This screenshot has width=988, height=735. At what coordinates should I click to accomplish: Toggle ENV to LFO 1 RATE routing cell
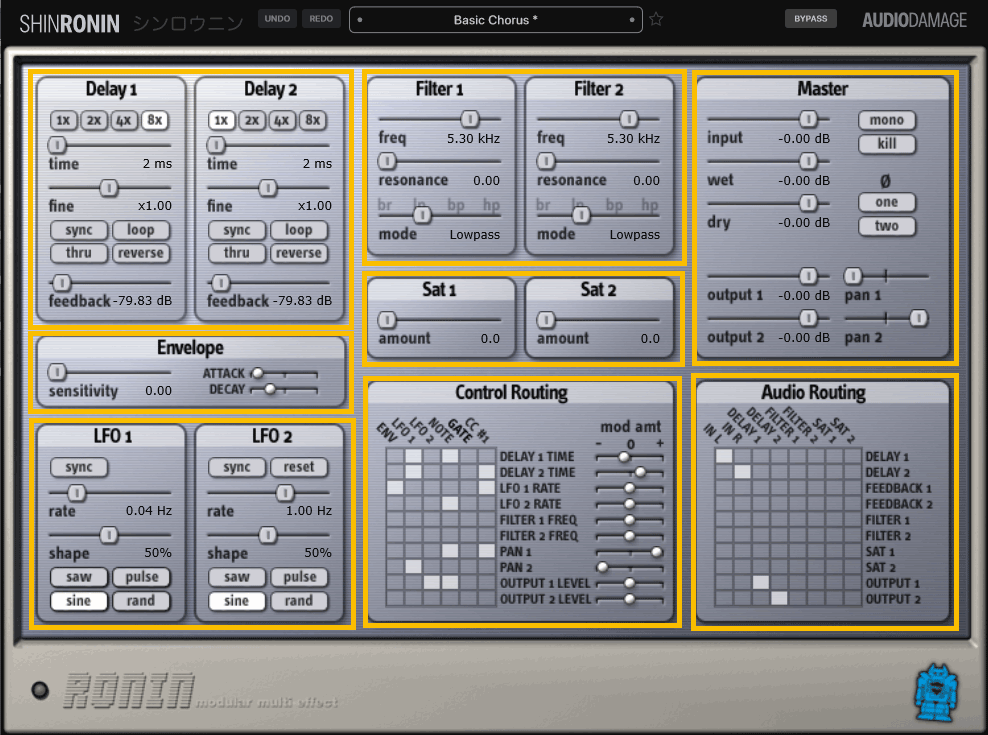click(x=395, y=487)
